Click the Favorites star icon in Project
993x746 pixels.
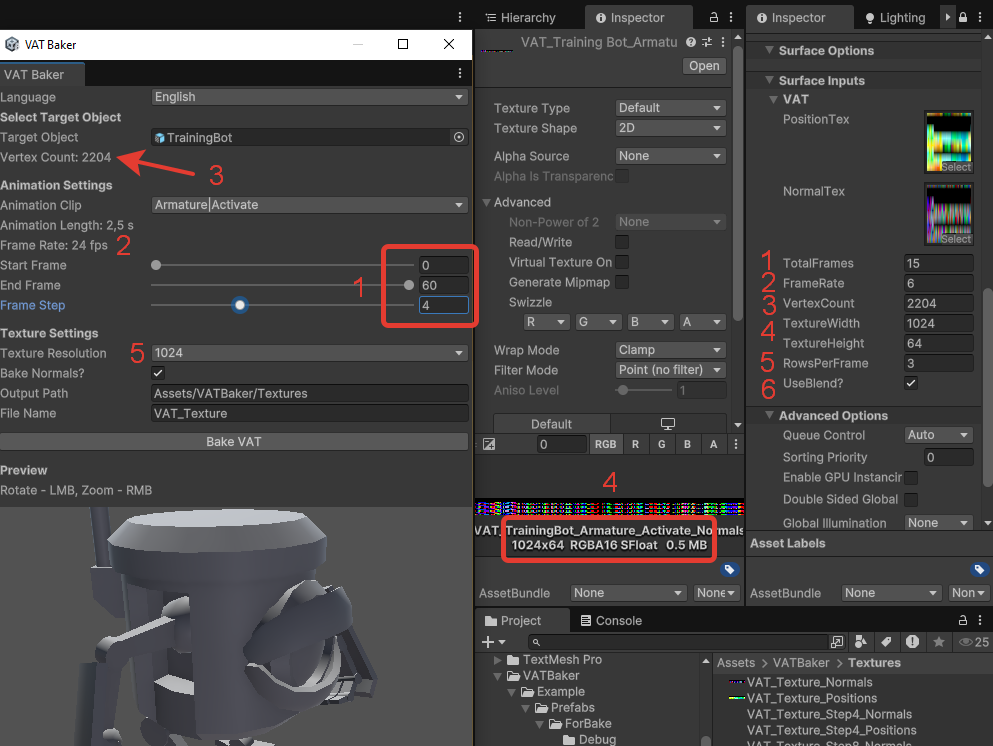939,642
